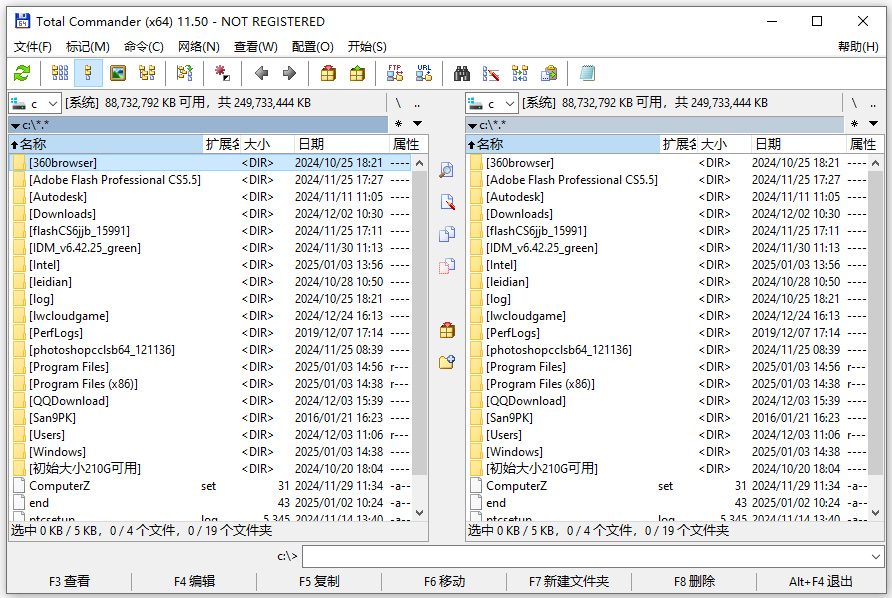This screenshot has height=598, width=892.
Task: Open the 配置(O) menu
Action: click(x=312, y=47)
